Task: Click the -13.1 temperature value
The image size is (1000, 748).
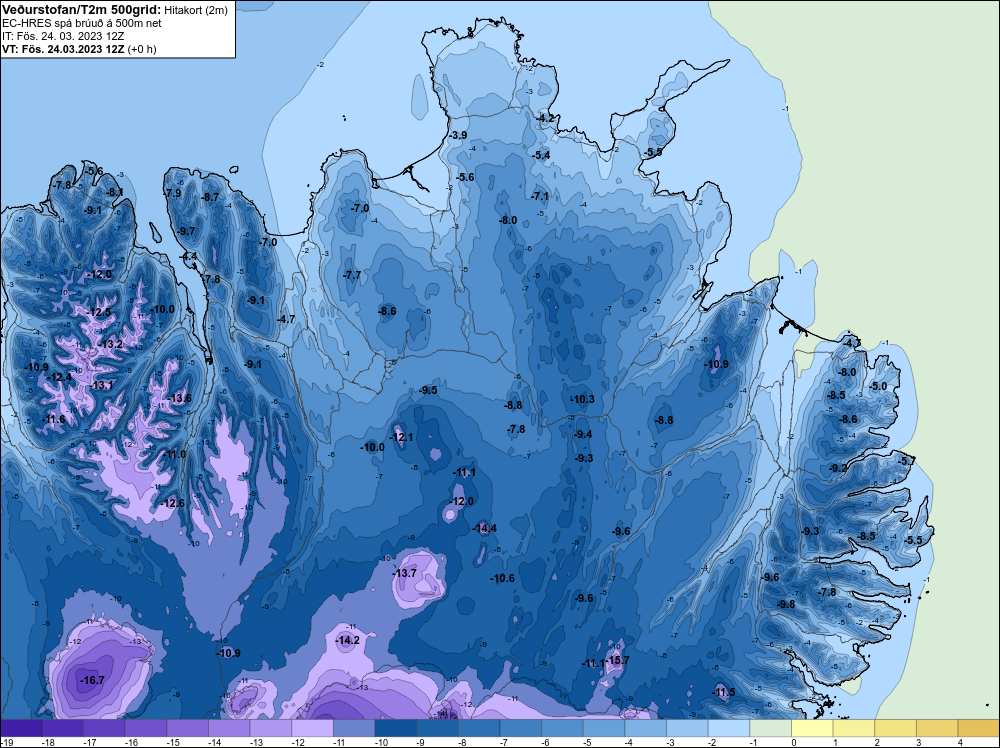Action: tap(101, 385)
